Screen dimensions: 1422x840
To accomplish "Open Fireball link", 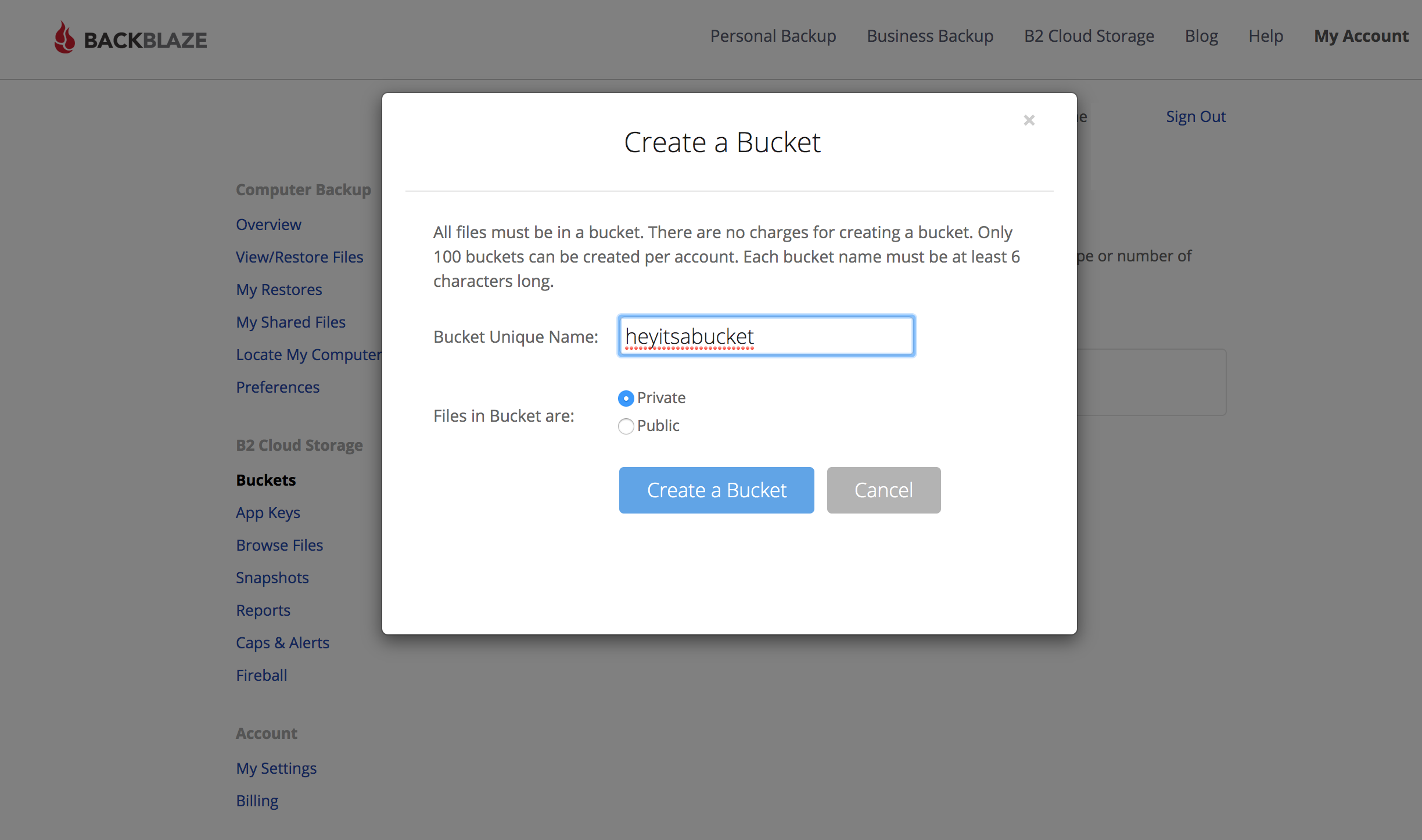I will 261,676.
